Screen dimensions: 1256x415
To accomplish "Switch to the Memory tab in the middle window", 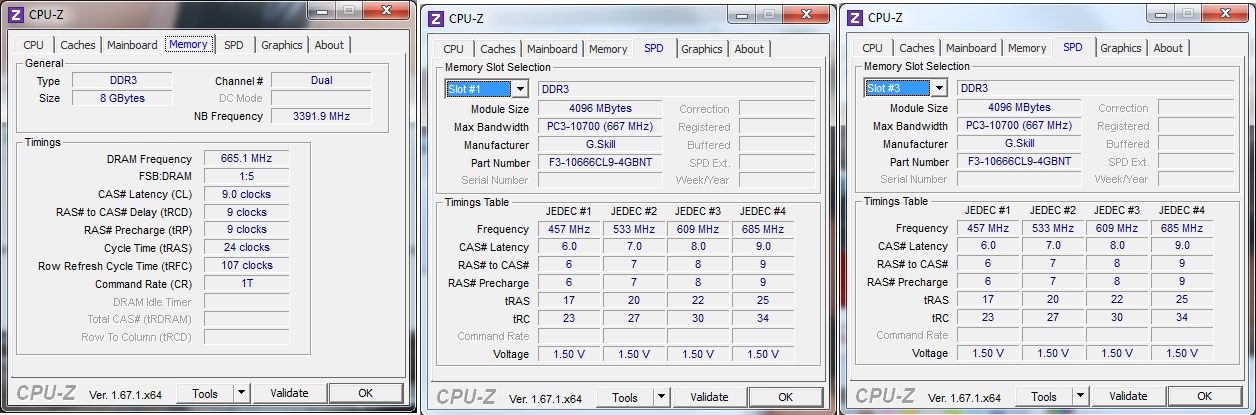I will (x=608, y=49).
